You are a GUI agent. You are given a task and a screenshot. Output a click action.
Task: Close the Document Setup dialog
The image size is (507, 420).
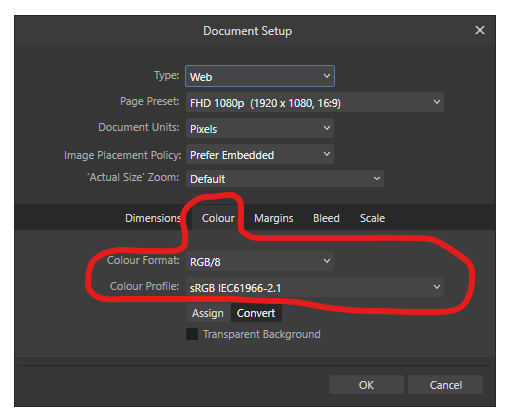[x=479, y=30]
